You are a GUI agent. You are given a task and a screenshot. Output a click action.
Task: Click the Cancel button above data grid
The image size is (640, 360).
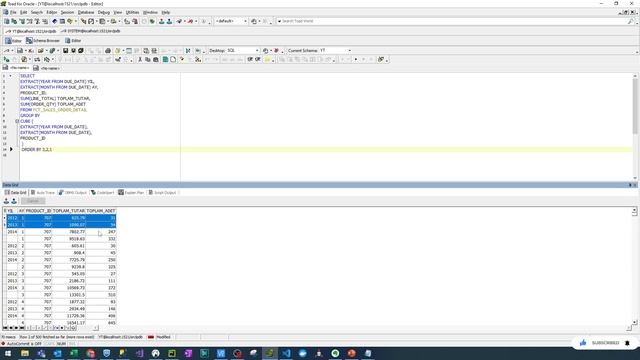(33, 201)
